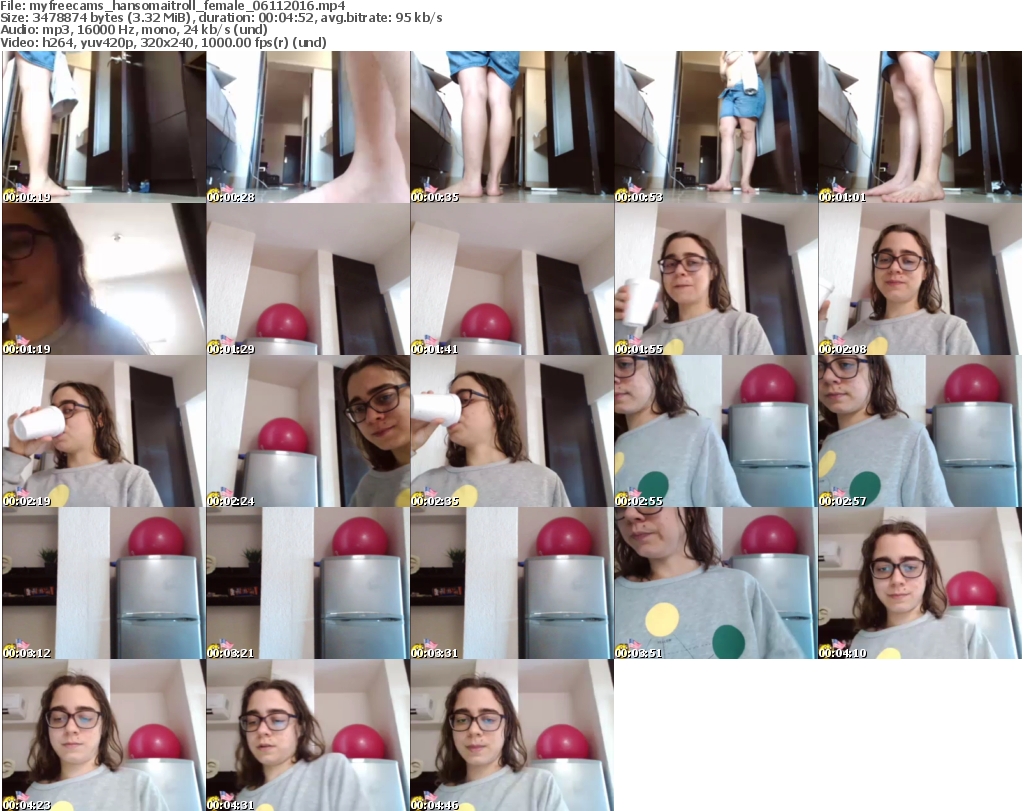Select the thumbnail timestamped 00:00:53
Screen dimensions: 1024x811
coord(716,127)
